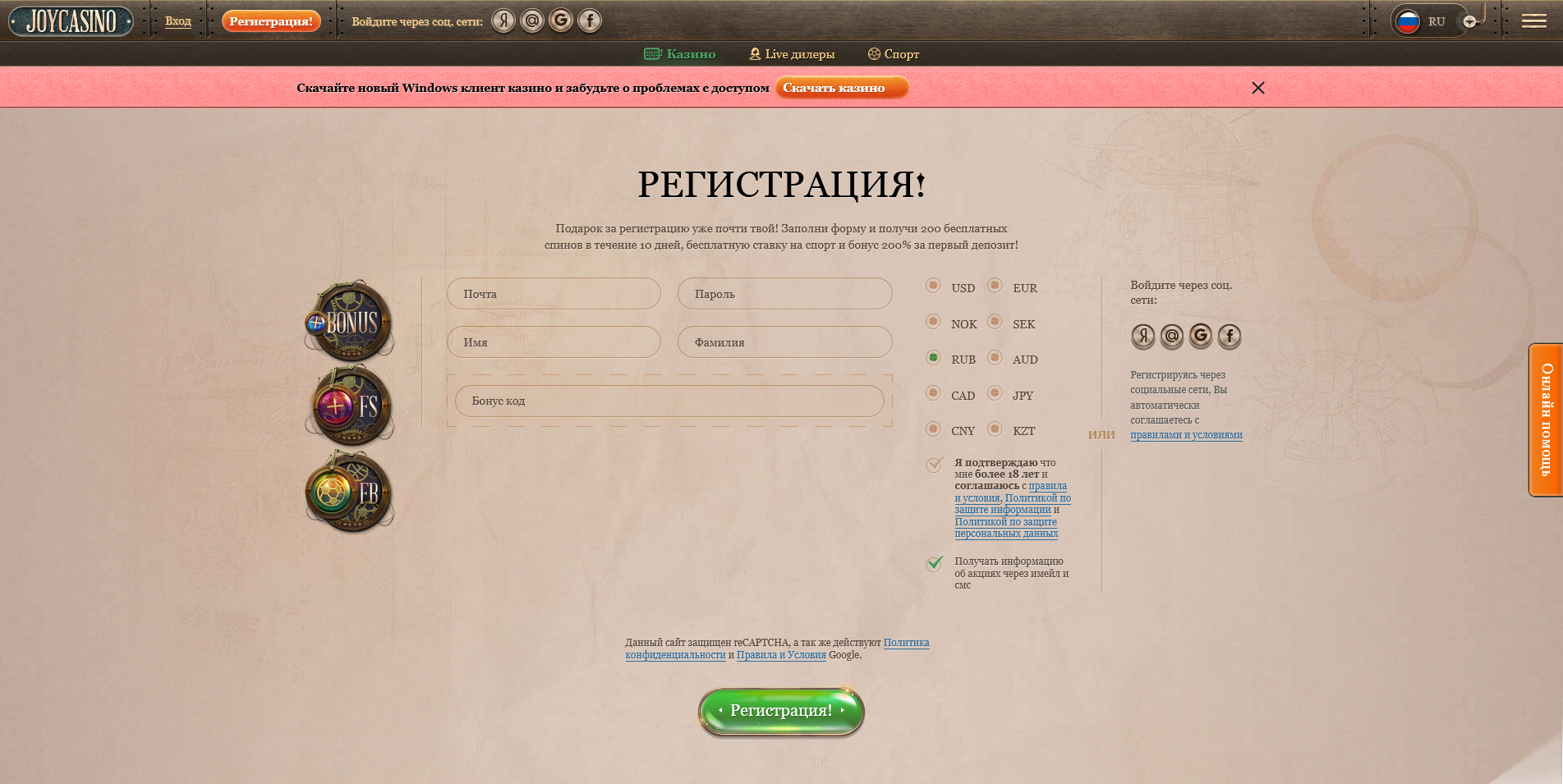Screen dimensions: 1563x784
Task: Click the Вход login link
Action: pyautogui.click(x=177, y=21)
